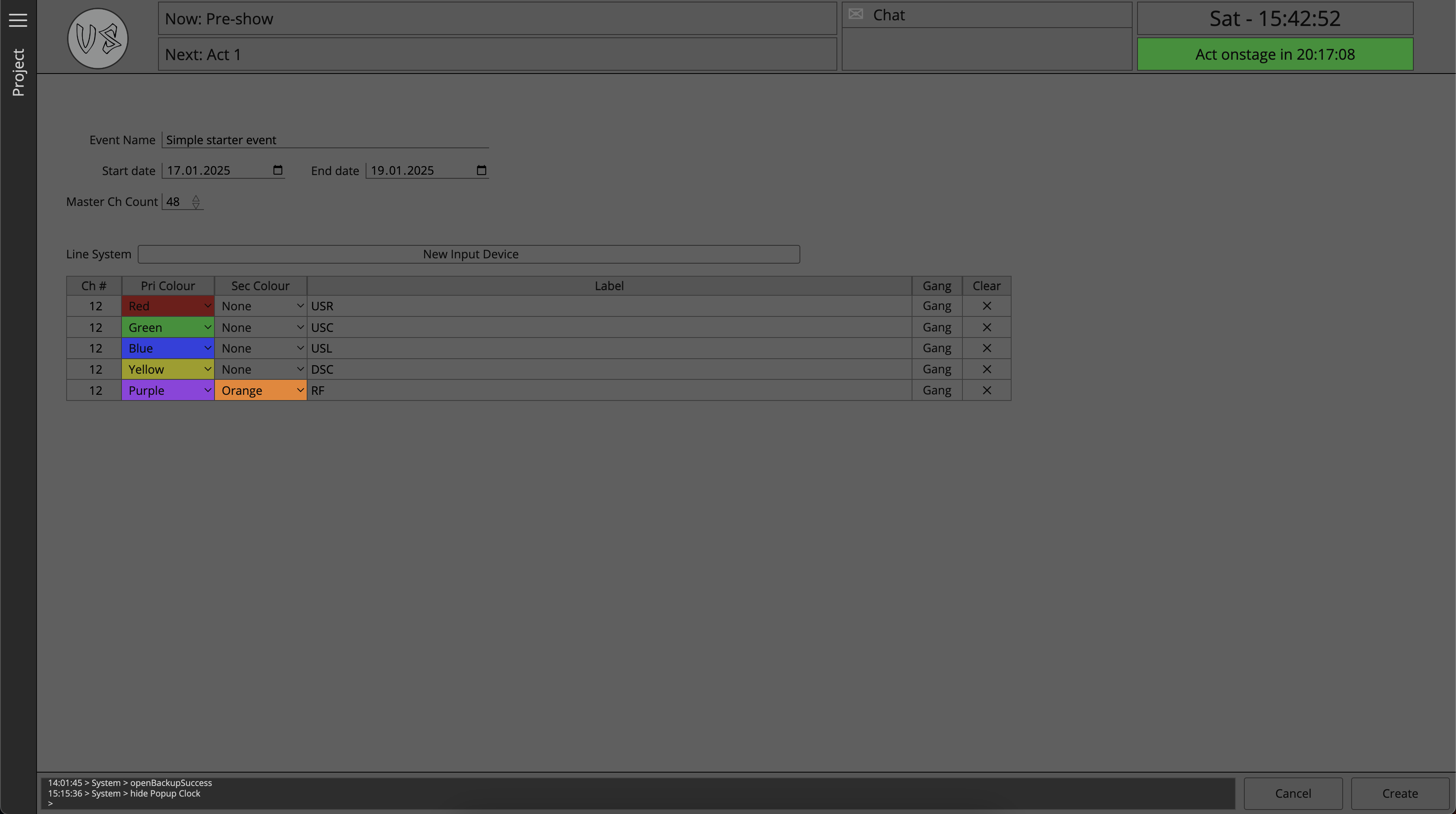Click the Clear column header
Viewport: 1456px width, 814px height.
tap(987, 286)
